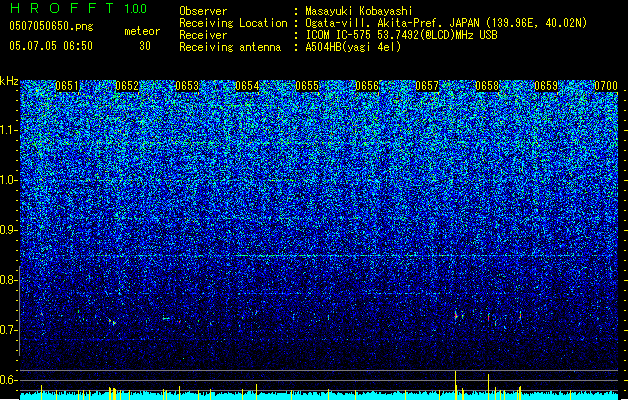Select the filename 0507050650.png
This screenshot has width=629, height=400.
click(x=51, y=26)
